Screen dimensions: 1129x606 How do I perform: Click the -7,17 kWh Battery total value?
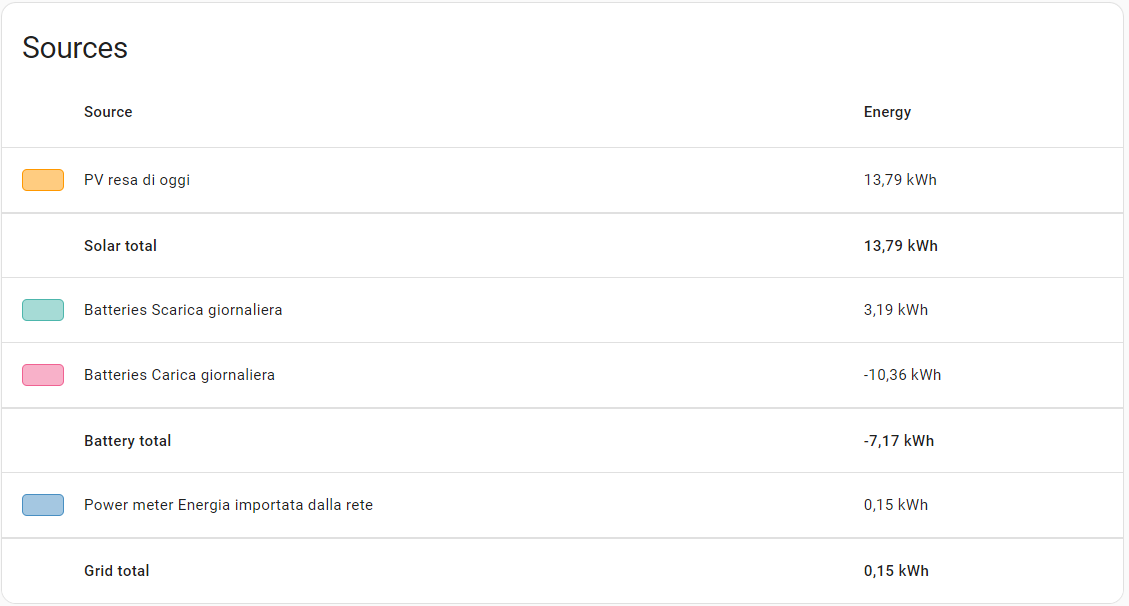click(x=898, y=440)
